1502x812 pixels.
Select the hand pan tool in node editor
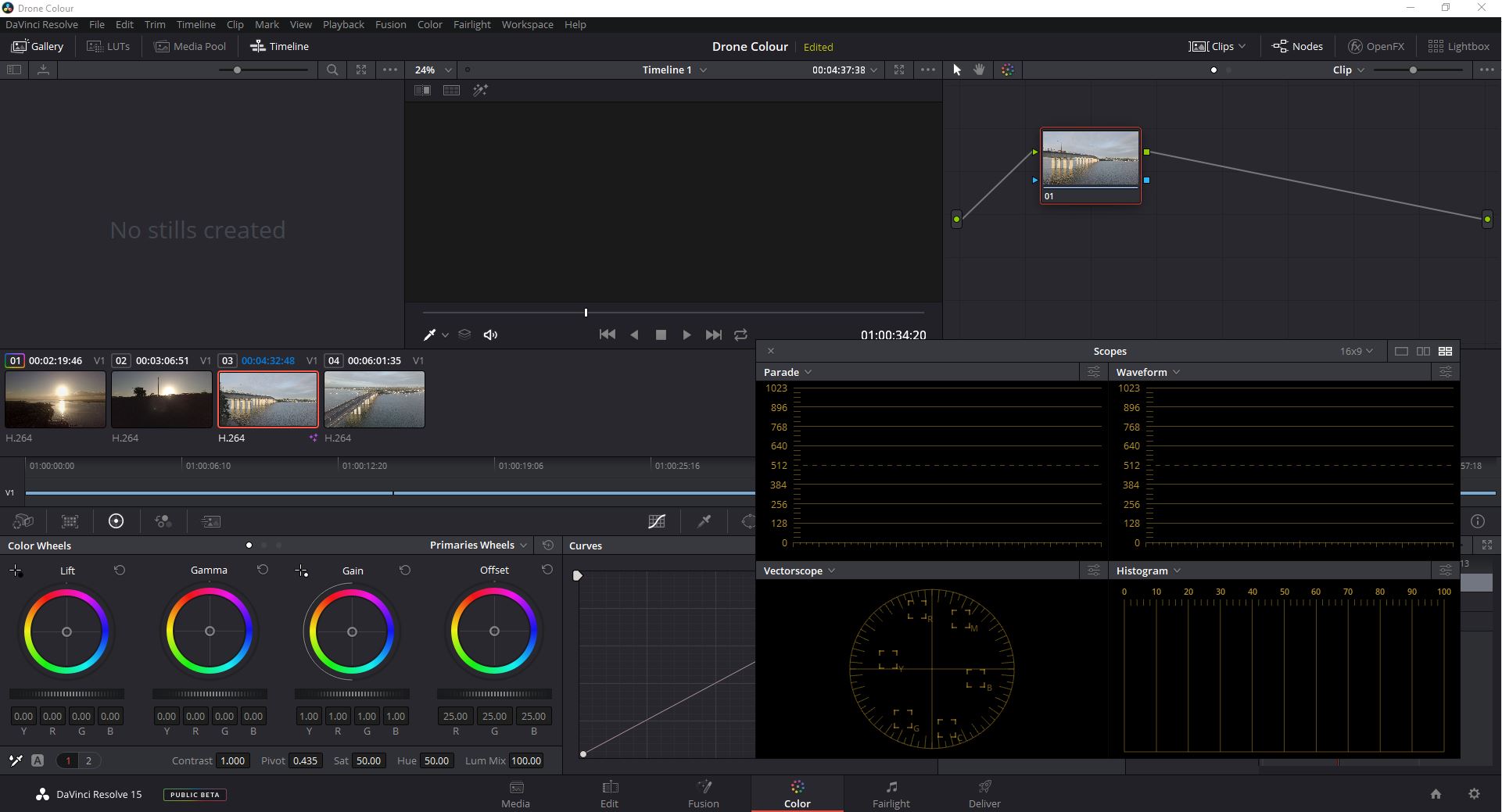click(x=979, y=70)
